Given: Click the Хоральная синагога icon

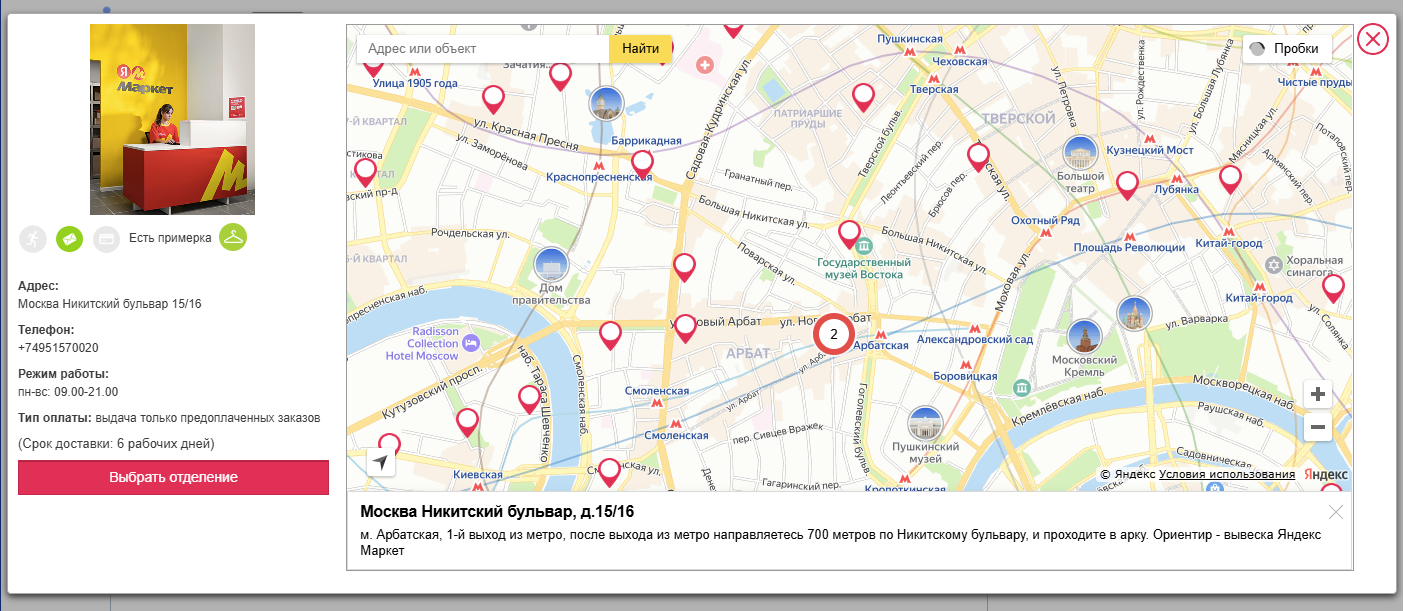Looking at the screenshot, I should (x=1273, y=265).
